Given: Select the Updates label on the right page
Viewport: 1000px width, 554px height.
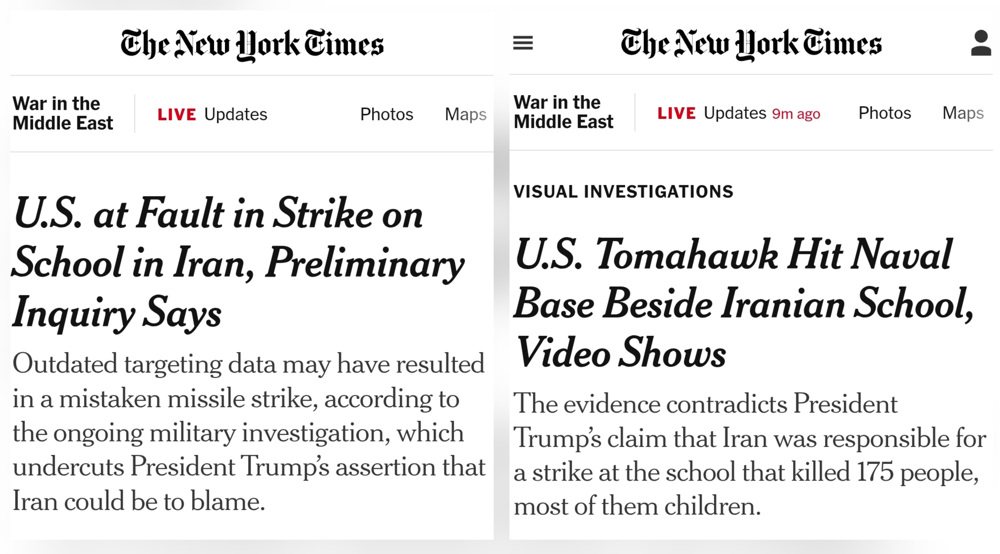Looking at the screenshot, I should (735, 113).
